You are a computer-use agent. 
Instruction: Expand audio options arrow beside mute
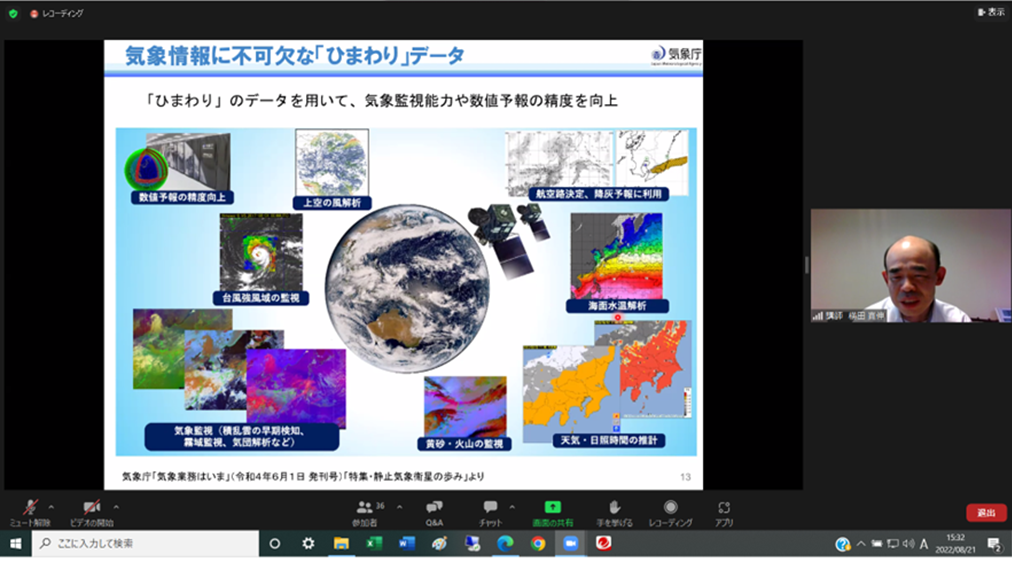[51, 506]
